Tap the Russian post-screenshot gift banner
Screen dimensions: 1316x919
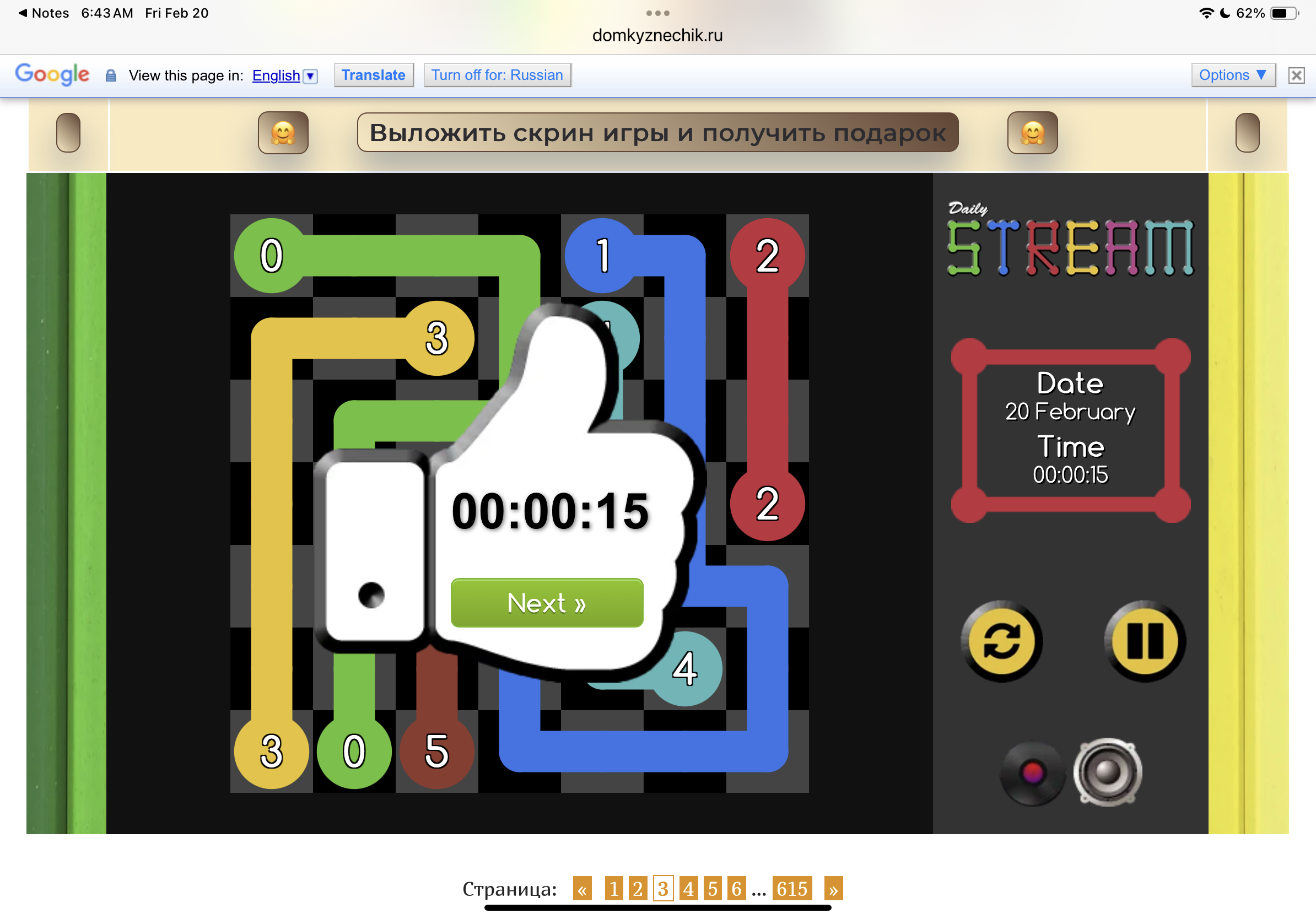(x=657, y=133)
